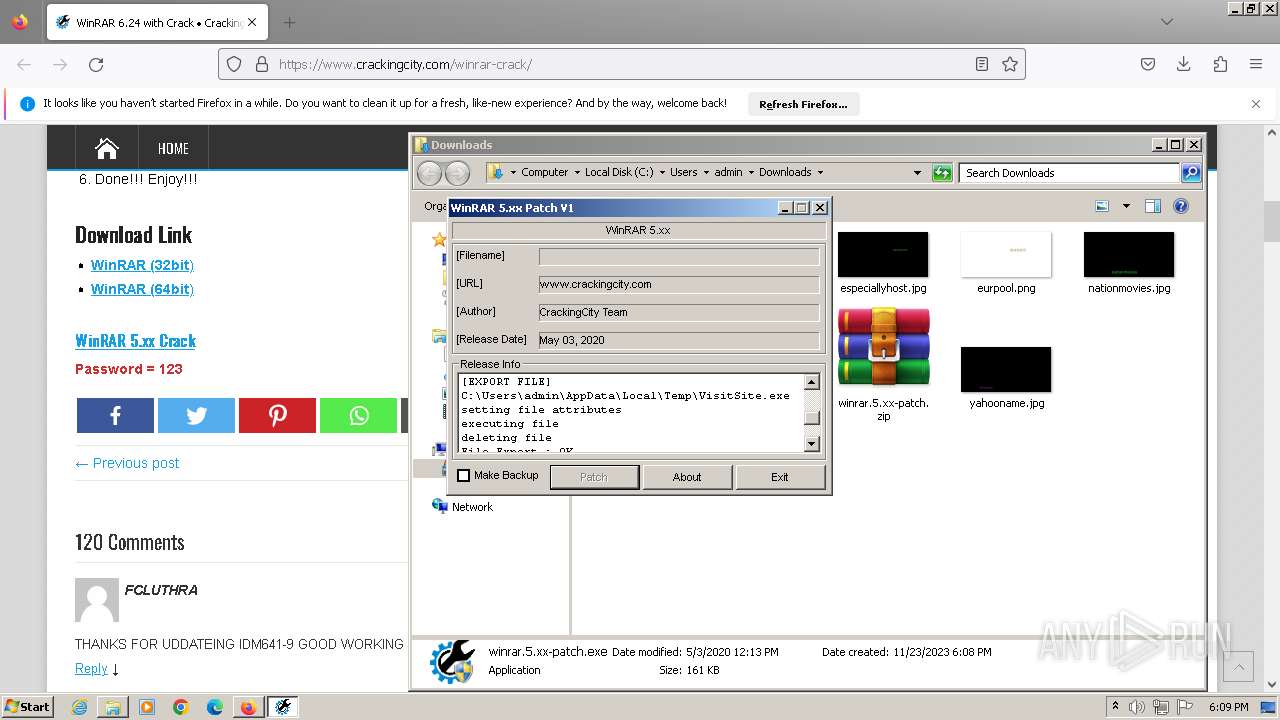
Task: Click the website home icon
Action: (x=107, y=148)
